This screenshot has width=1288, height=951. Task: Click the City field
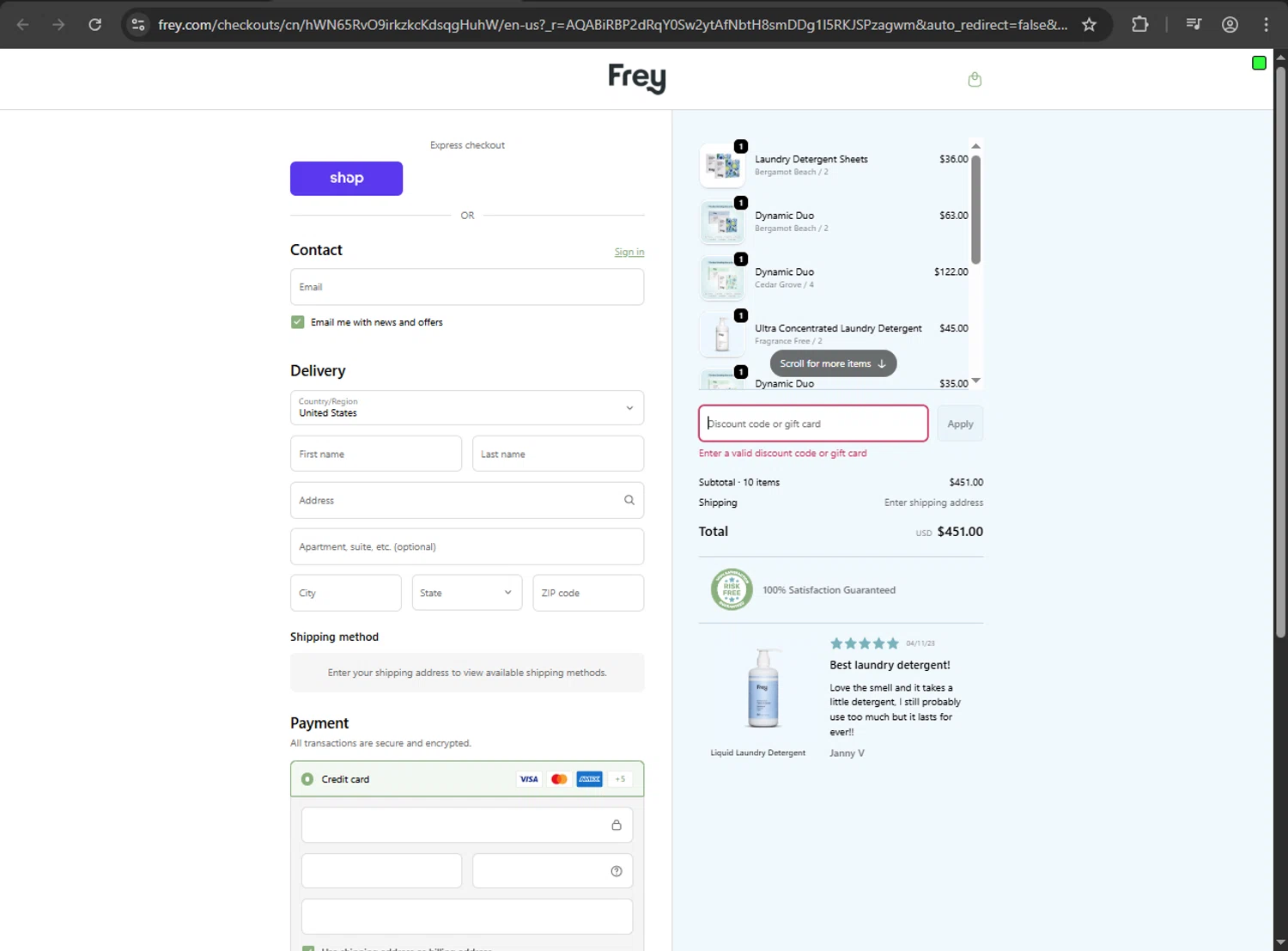(346, 593)
